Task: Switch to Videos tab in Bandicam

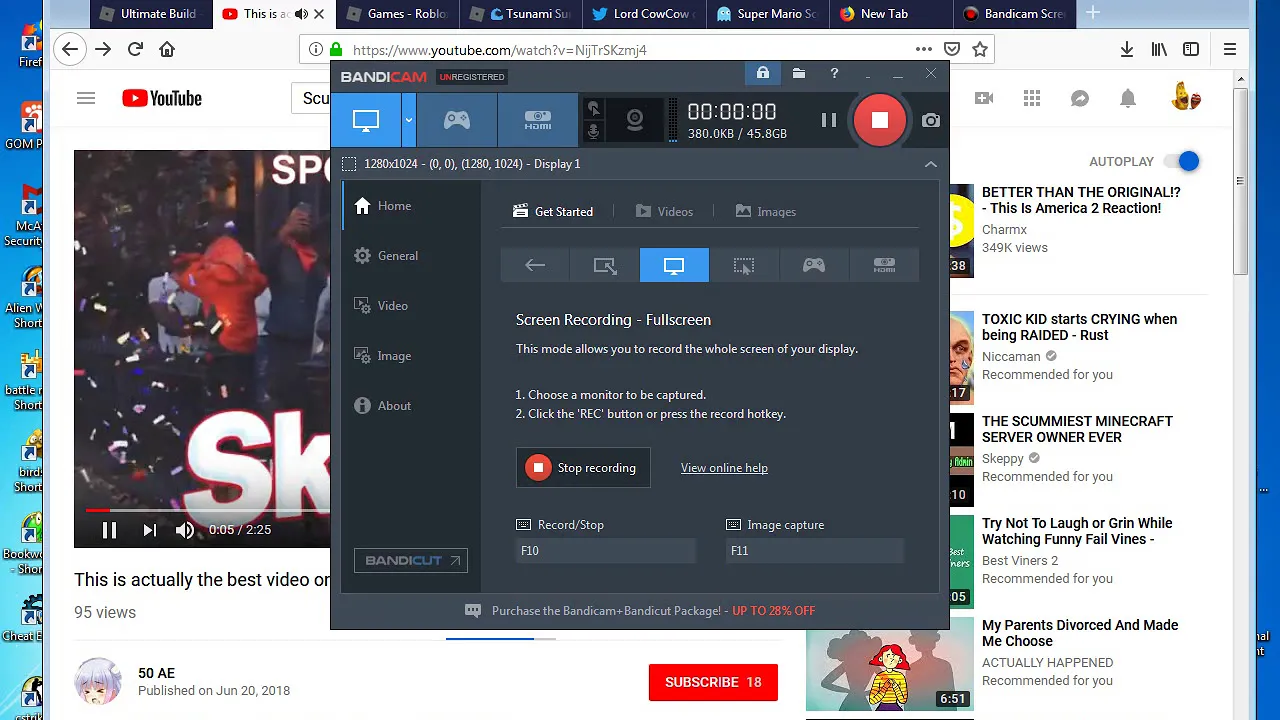Action: (x=664, y=212)
